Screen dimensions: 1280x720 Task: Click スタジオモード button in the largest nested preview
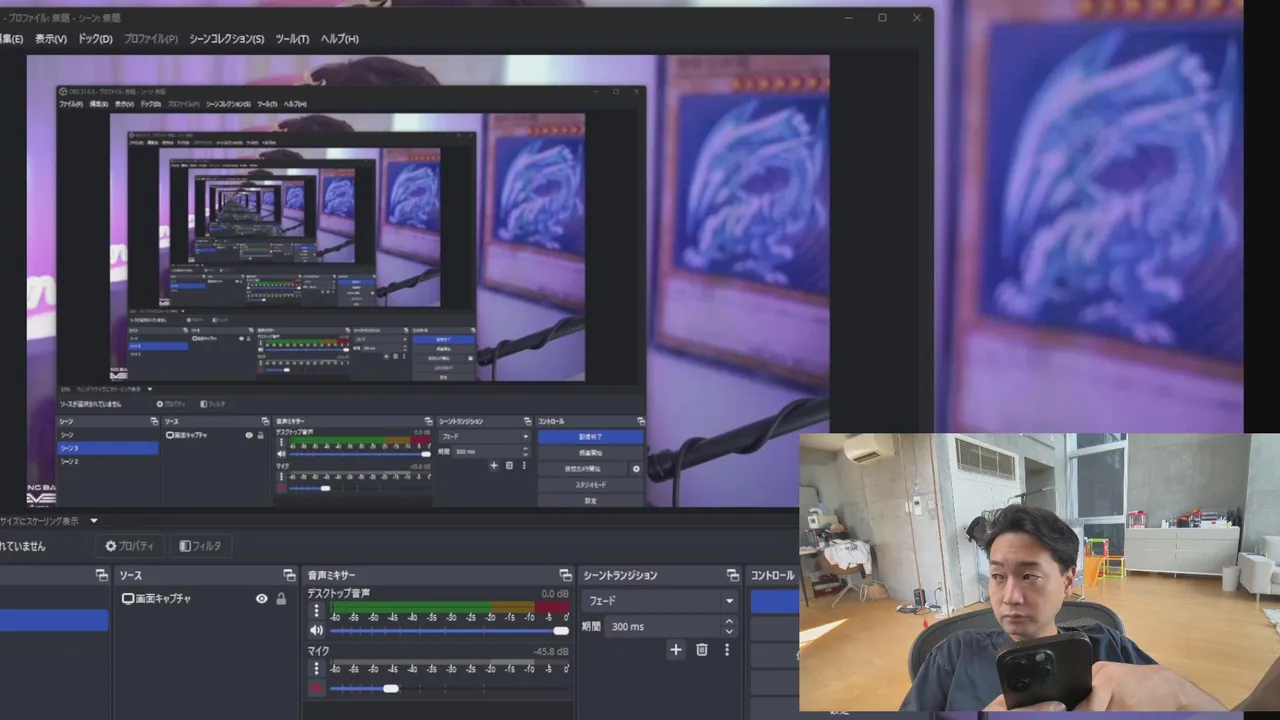[x=590, y=485]
